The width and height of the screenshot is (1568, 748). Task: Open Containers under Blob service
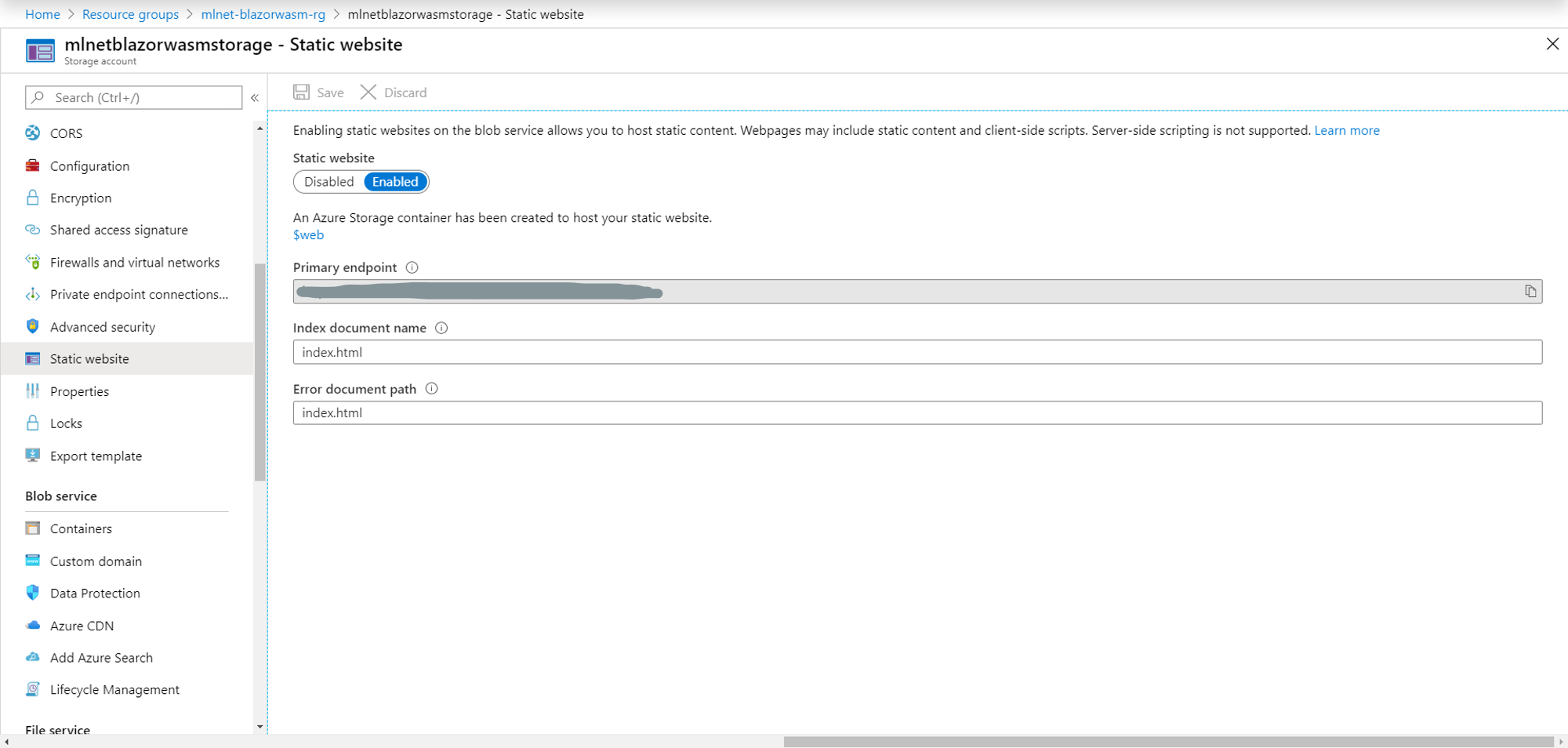click(x=81, y=528)
